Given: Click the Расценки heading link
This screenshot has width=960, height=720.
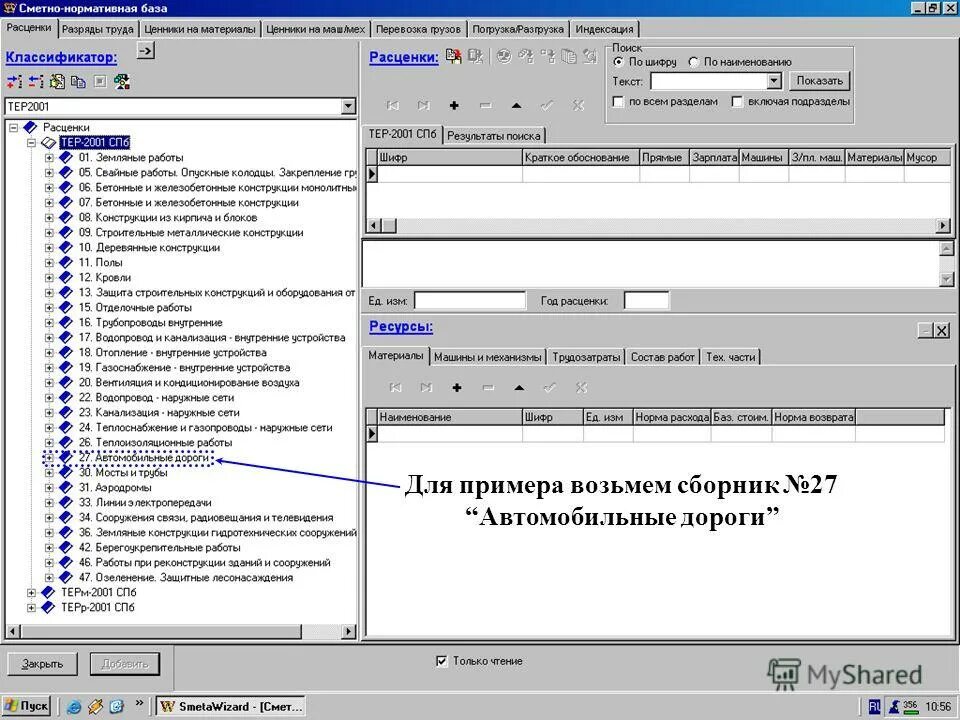Looking at the screenshot, I should pos(403,58).
